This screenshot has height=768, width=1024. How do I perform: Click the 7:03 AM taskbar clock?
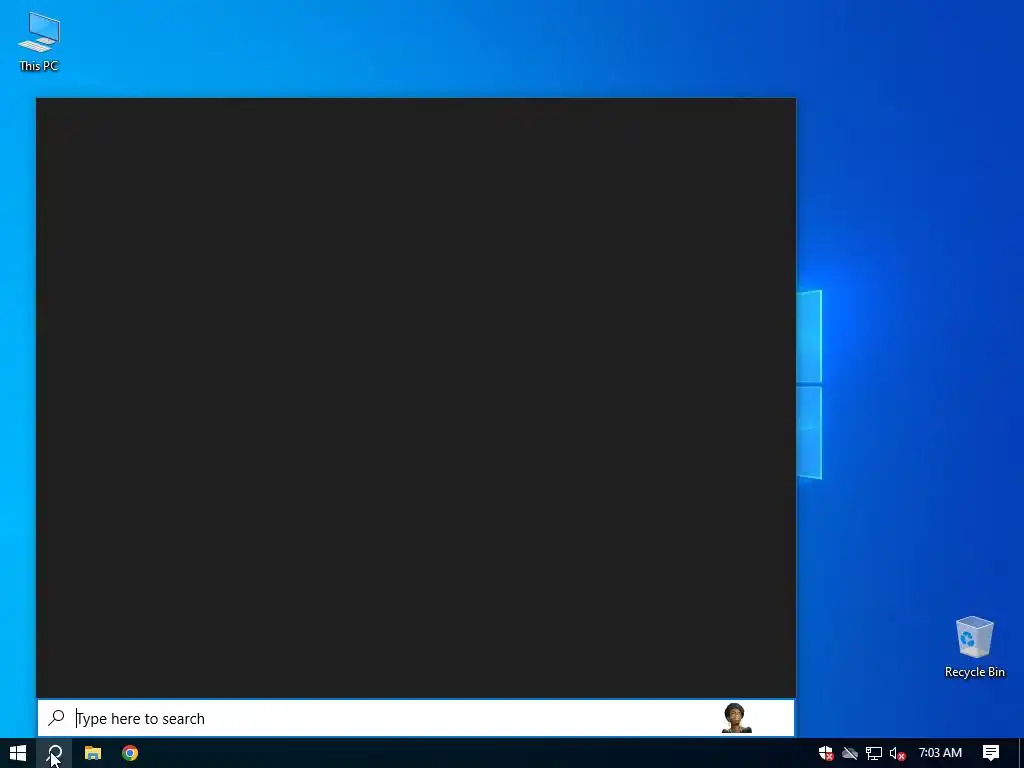pyautogui.click(x=940, y=753)
